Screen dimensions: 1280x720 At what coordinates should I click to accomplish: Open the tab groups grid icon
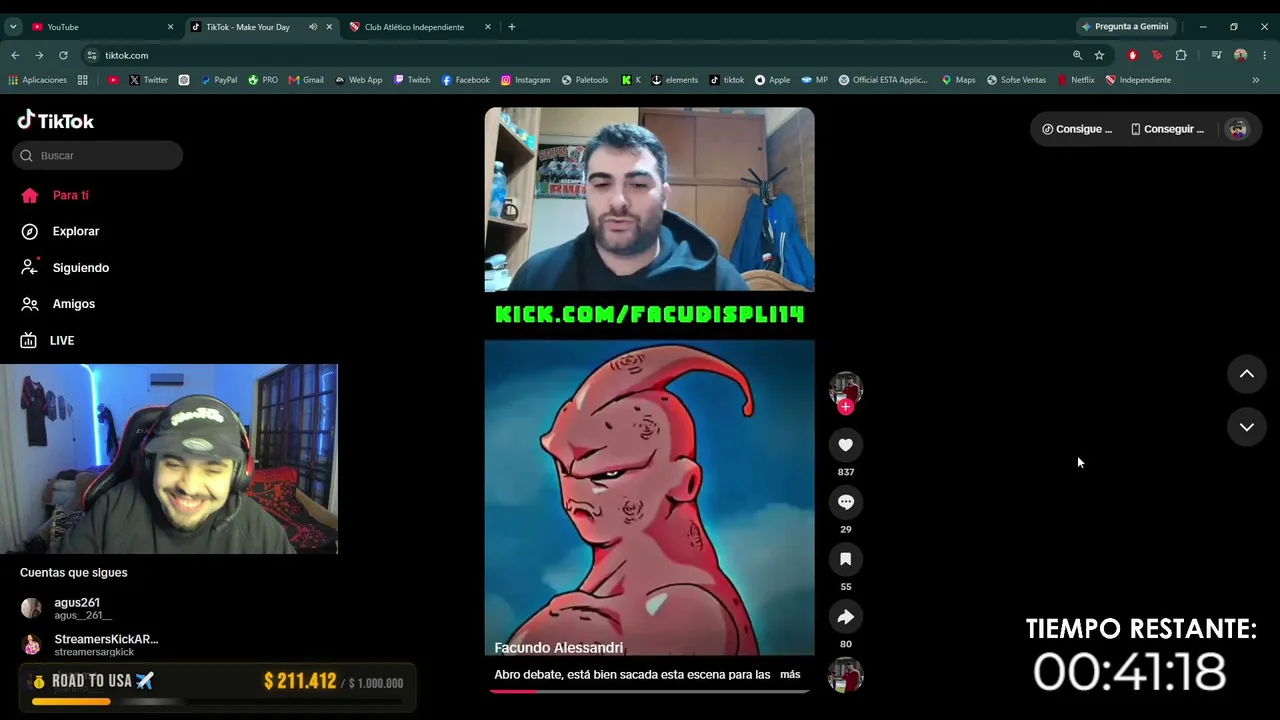click(83, 80)
